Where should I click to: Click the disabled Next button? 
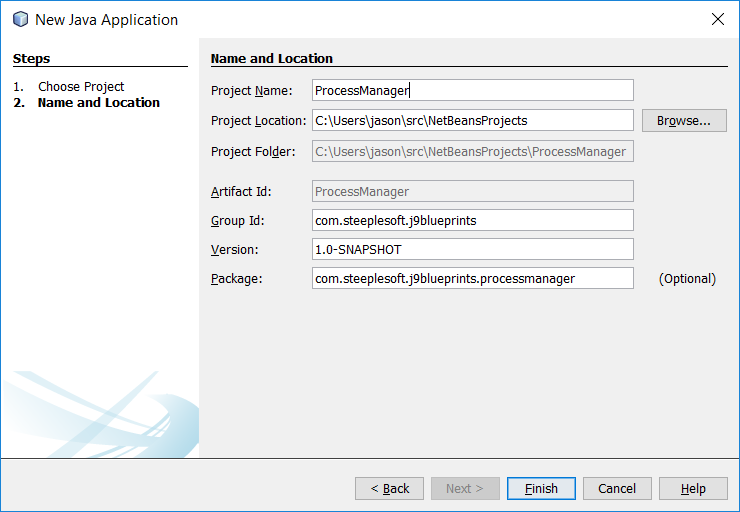465,488
